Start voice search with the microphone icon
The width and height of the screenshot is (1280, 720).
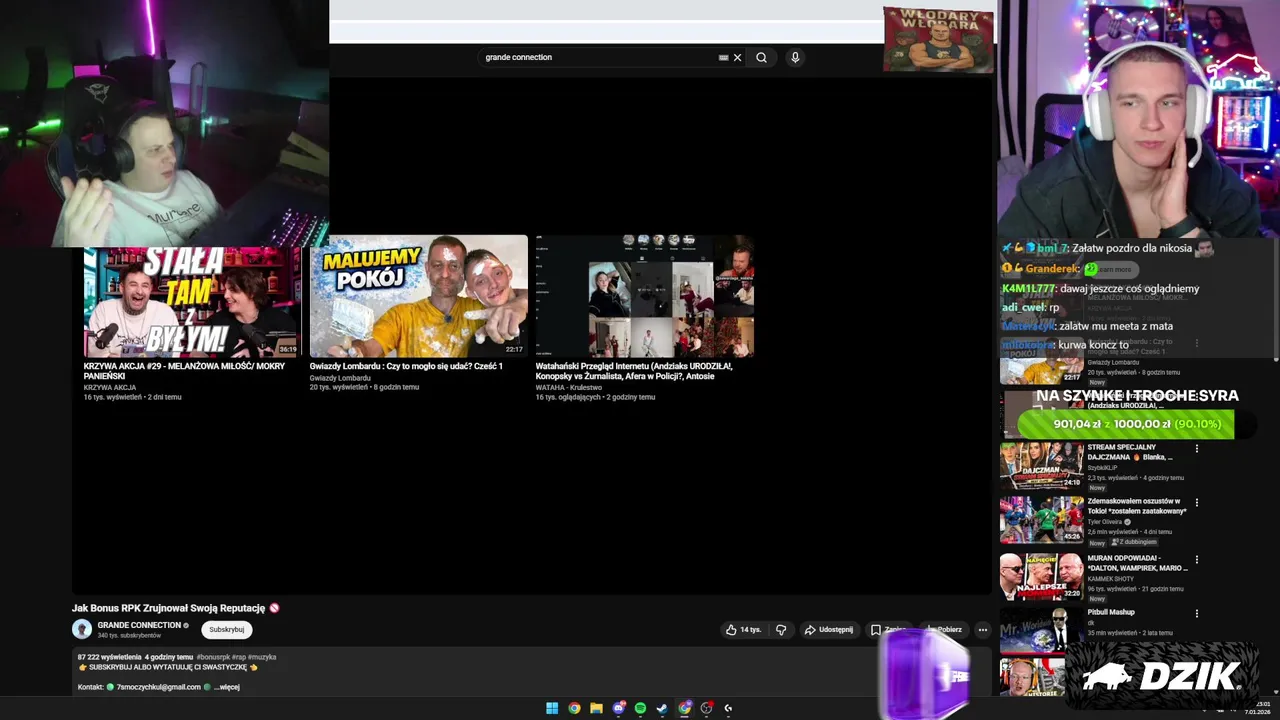coord(795,57)
